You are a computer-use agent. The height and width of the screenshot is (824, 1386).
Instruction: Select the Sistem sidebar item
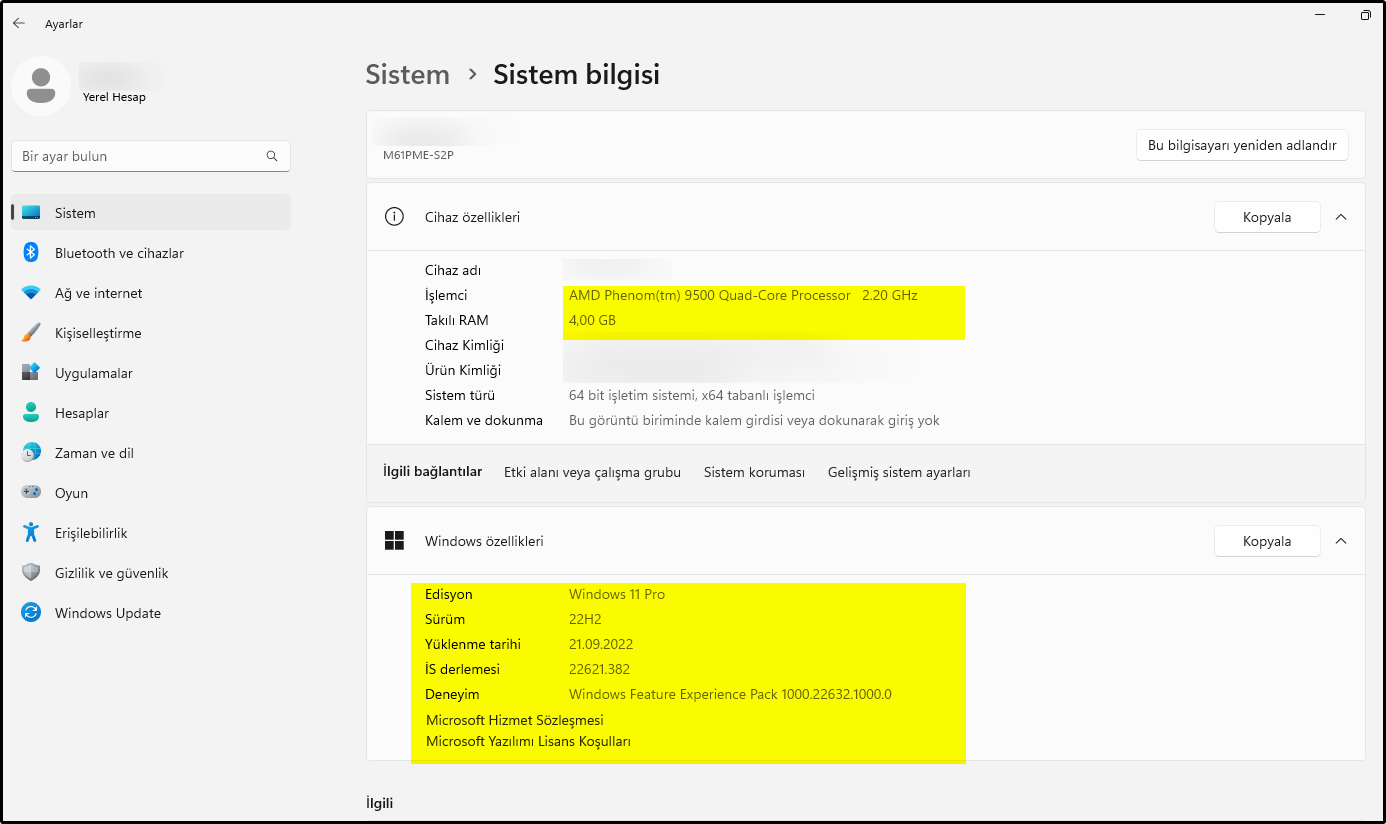point(151,213)
